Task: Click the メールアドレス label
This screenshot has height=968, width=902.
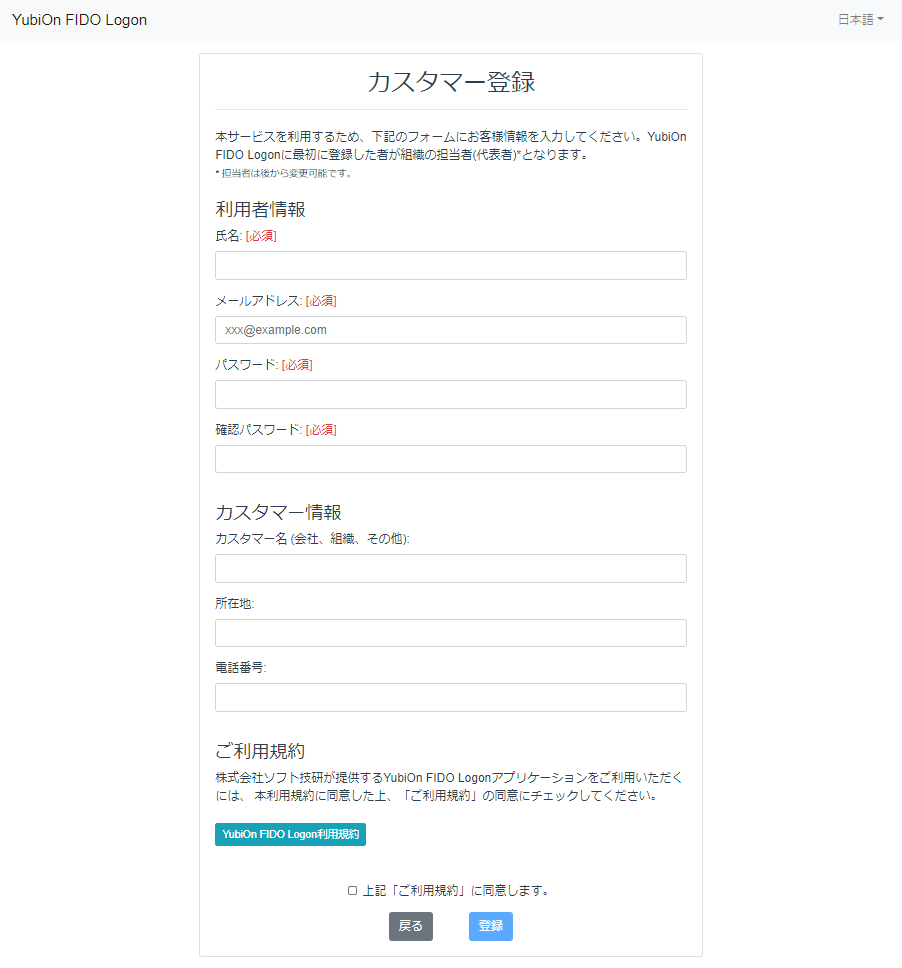Action: coord(257,301)
